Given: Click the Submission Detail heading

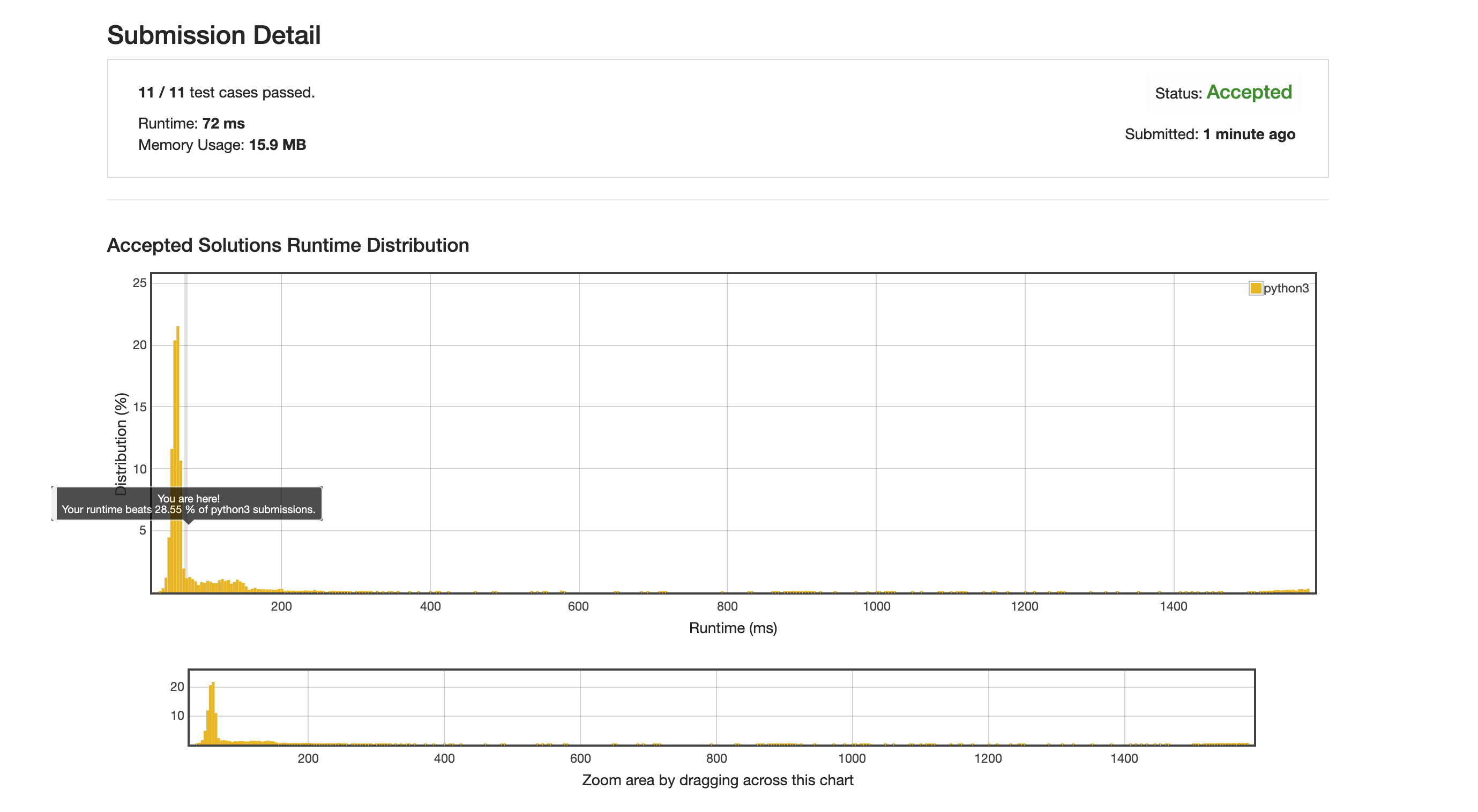Looking at the screenshot, I should tap(213, 35).
